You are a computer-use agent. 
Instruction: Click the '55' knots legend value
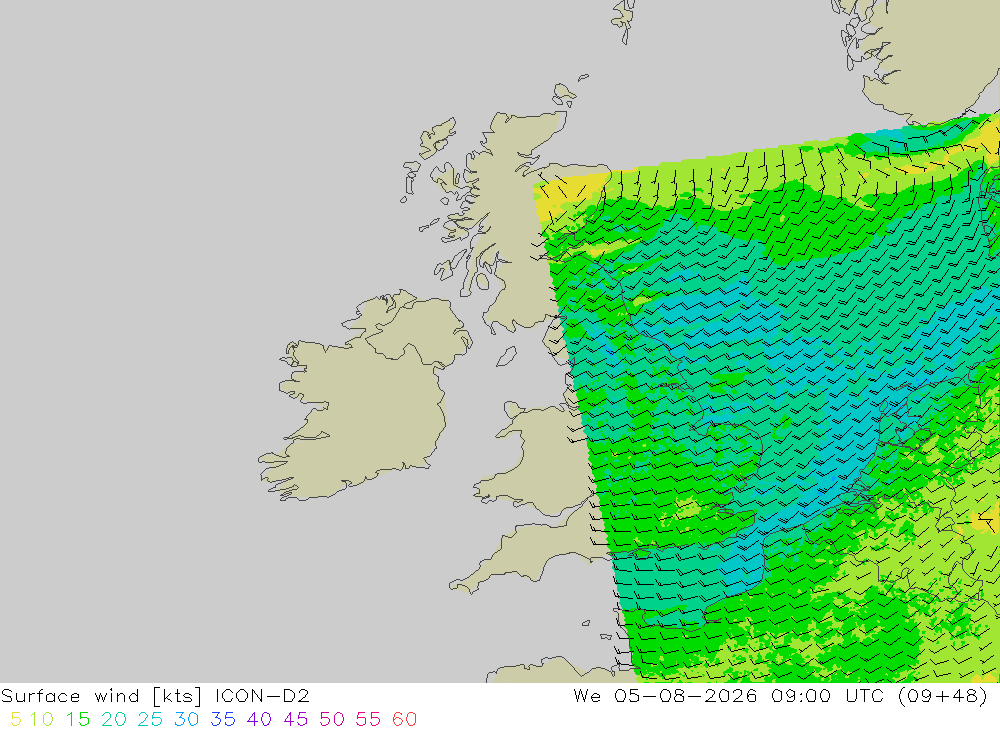coord(368,720)
